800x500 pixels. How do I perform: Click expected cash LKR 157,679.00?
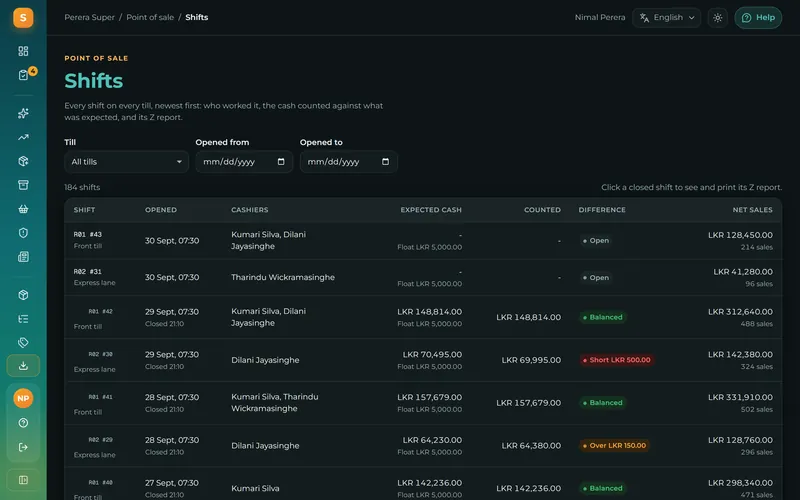430,397
